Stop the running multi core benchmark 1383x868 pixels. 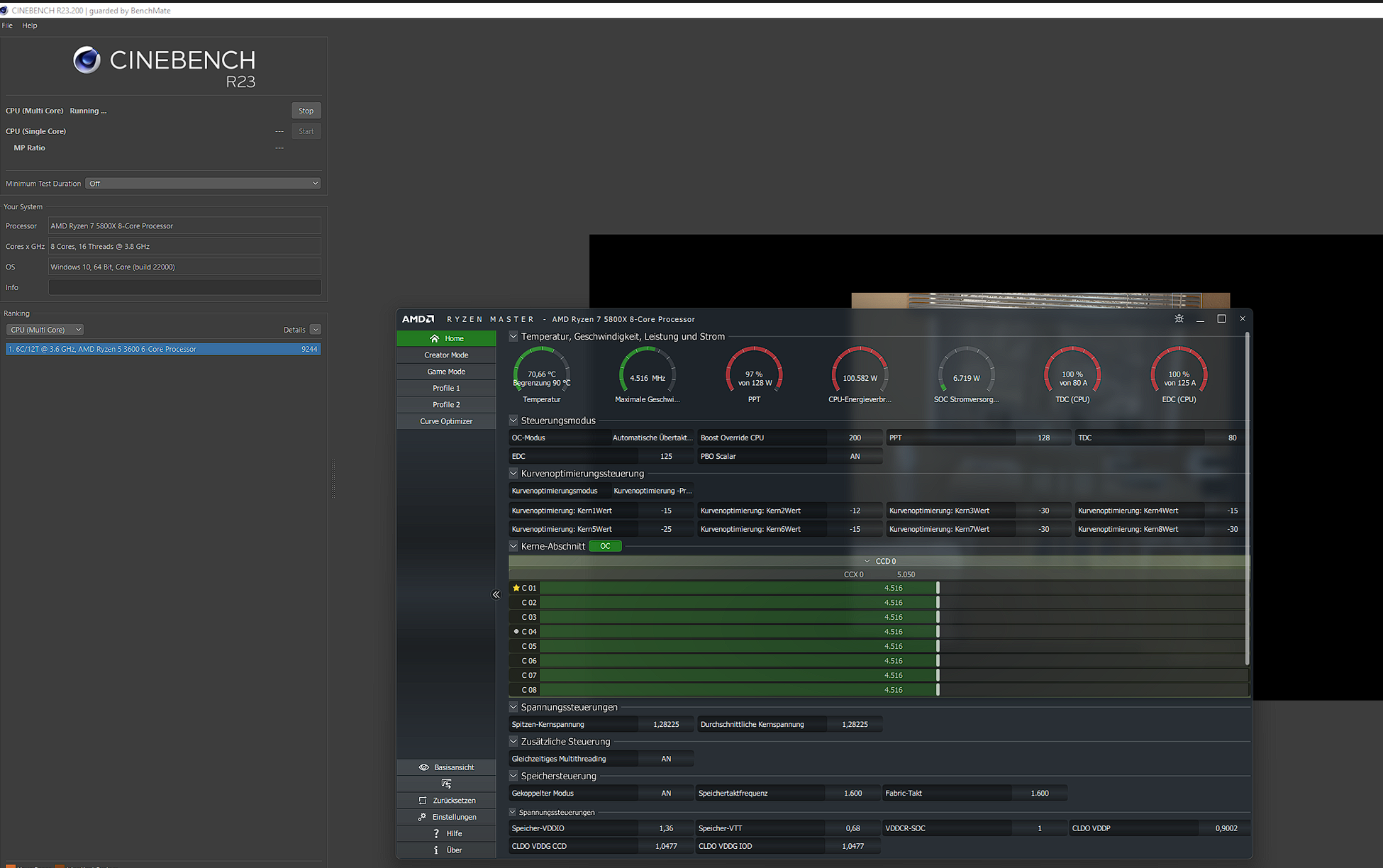[x=306, y=111]
